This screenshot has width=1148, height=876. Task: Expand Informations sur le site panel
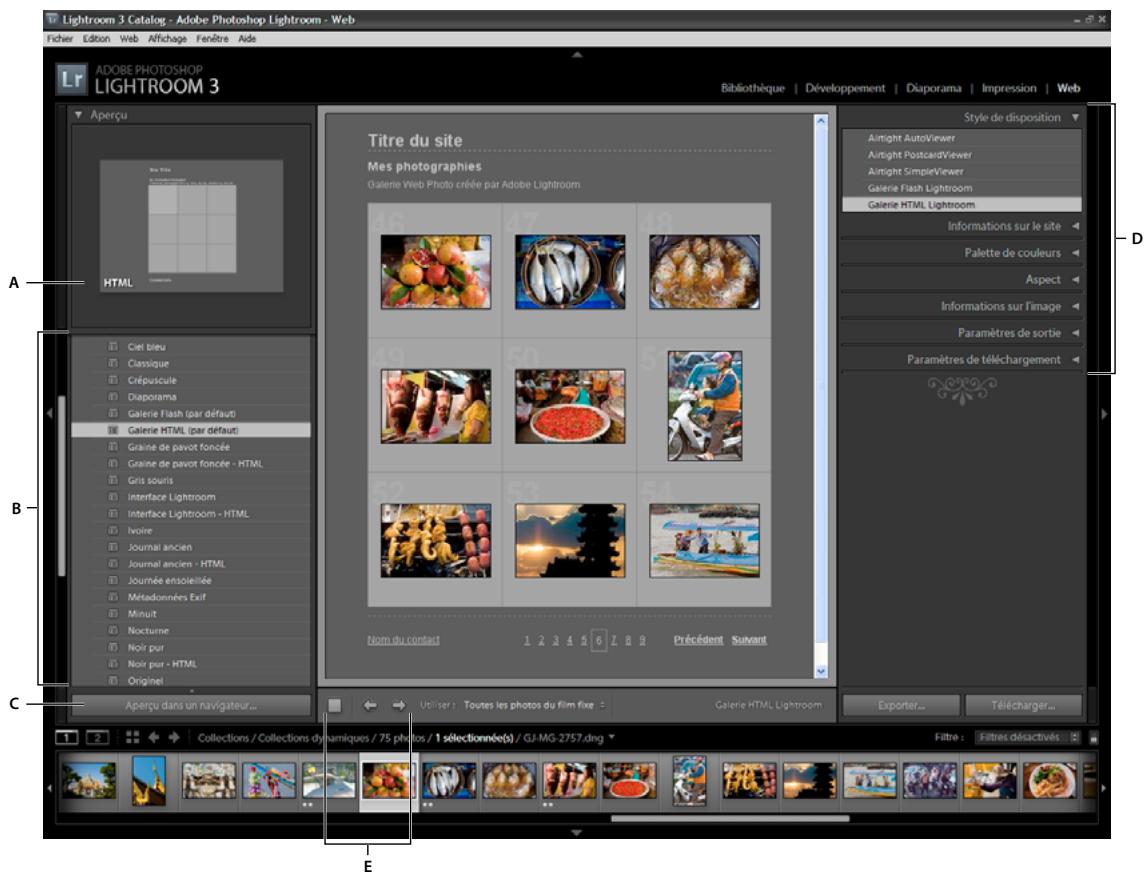coord(1076,226)
